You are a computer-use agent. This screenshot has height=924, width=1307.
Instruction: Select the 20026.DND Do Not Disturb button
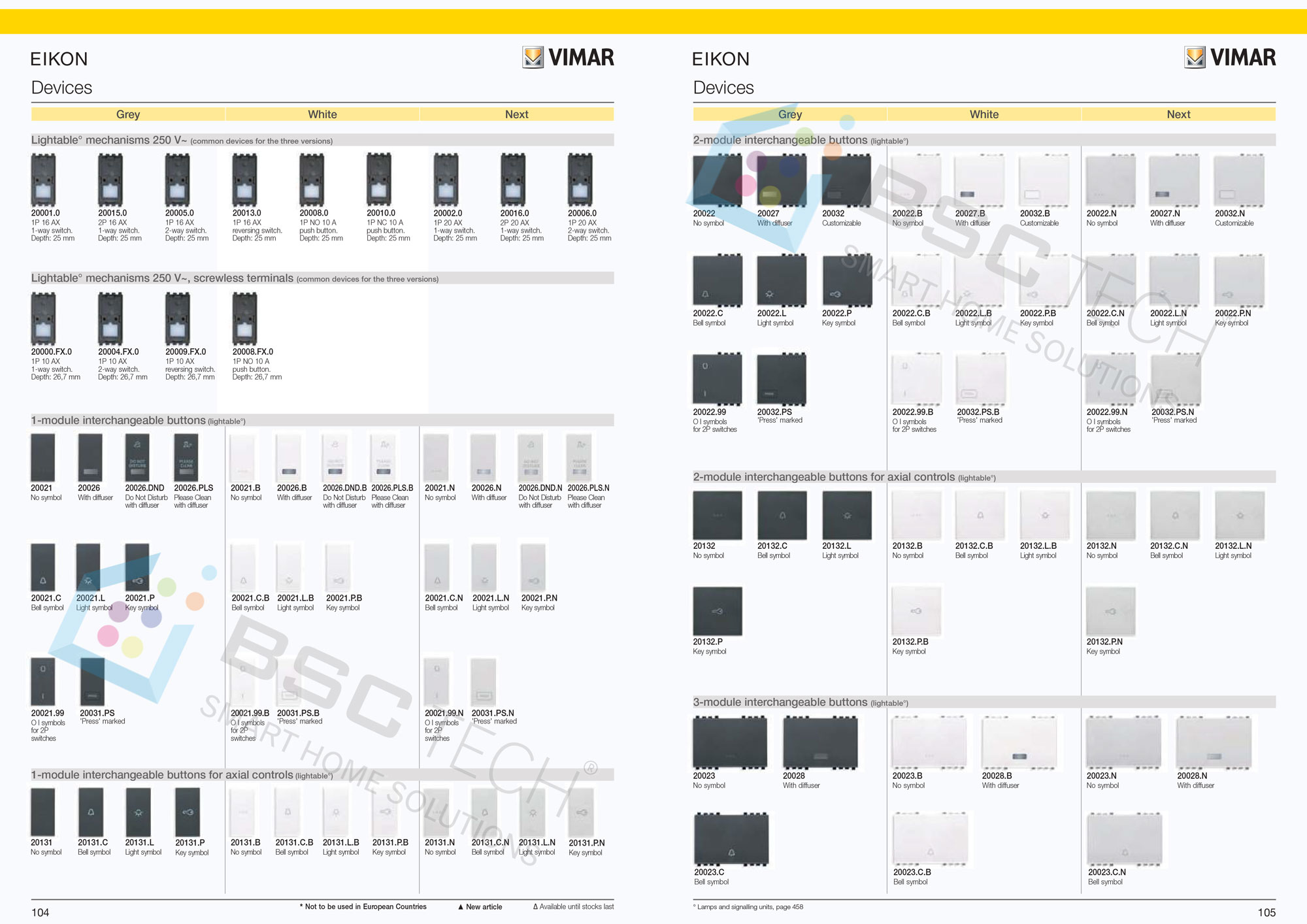click(137, 457)
